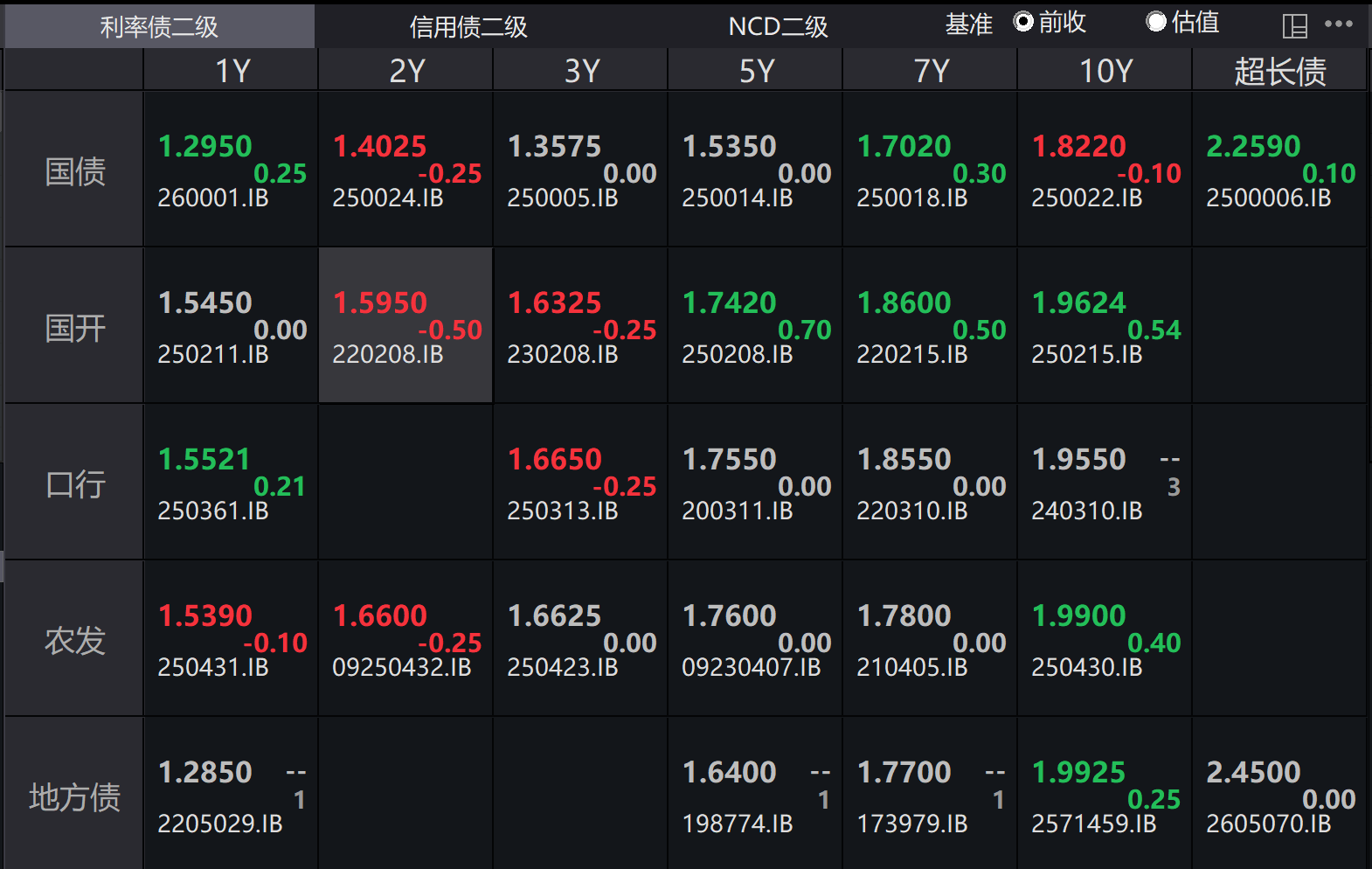
Task: Select the 地方债 row label
Action: click(x=74, y=797)
